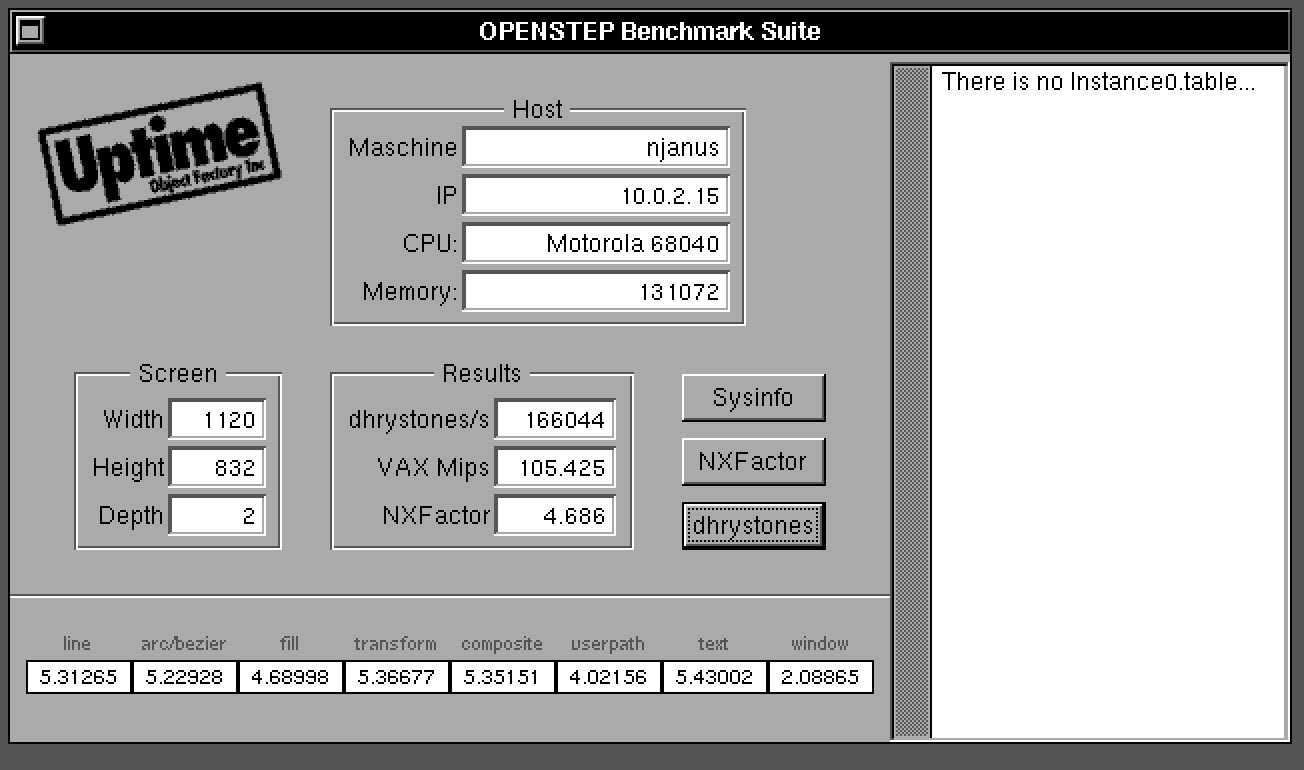Select the arc/bezier score cell

185,677
